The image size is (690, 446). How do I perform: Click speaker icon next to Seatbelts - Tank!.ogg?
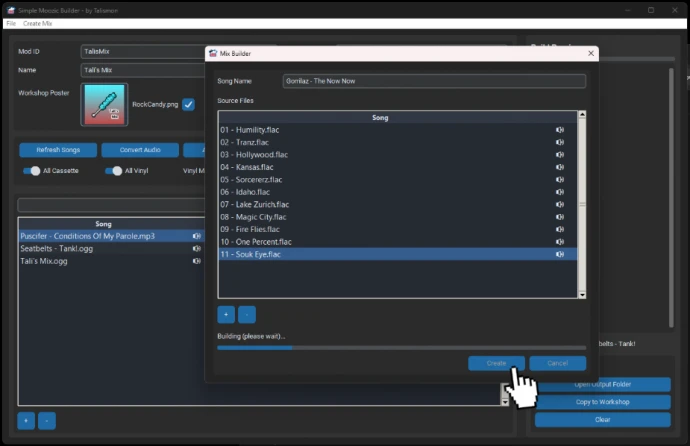point(197,249)
